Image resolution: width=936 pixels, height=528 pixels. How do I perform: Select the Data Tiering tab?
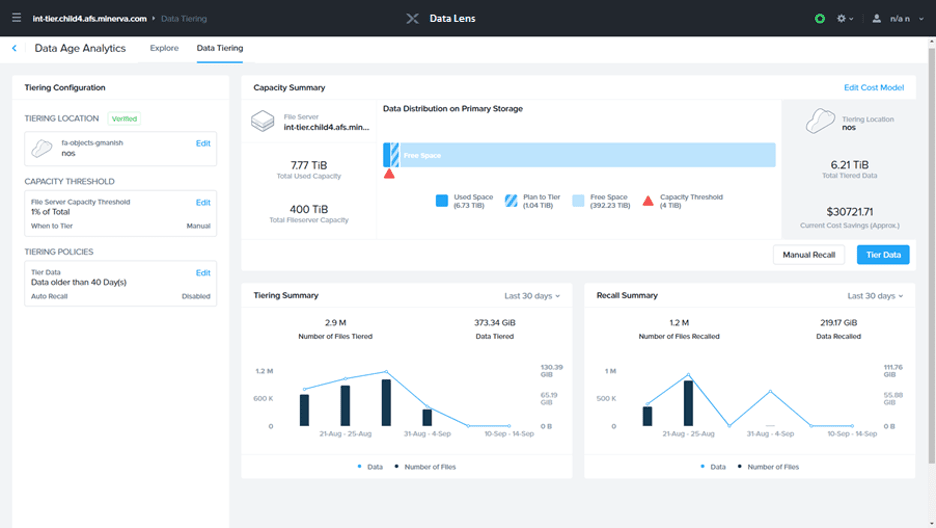click(x=219, y=48)
